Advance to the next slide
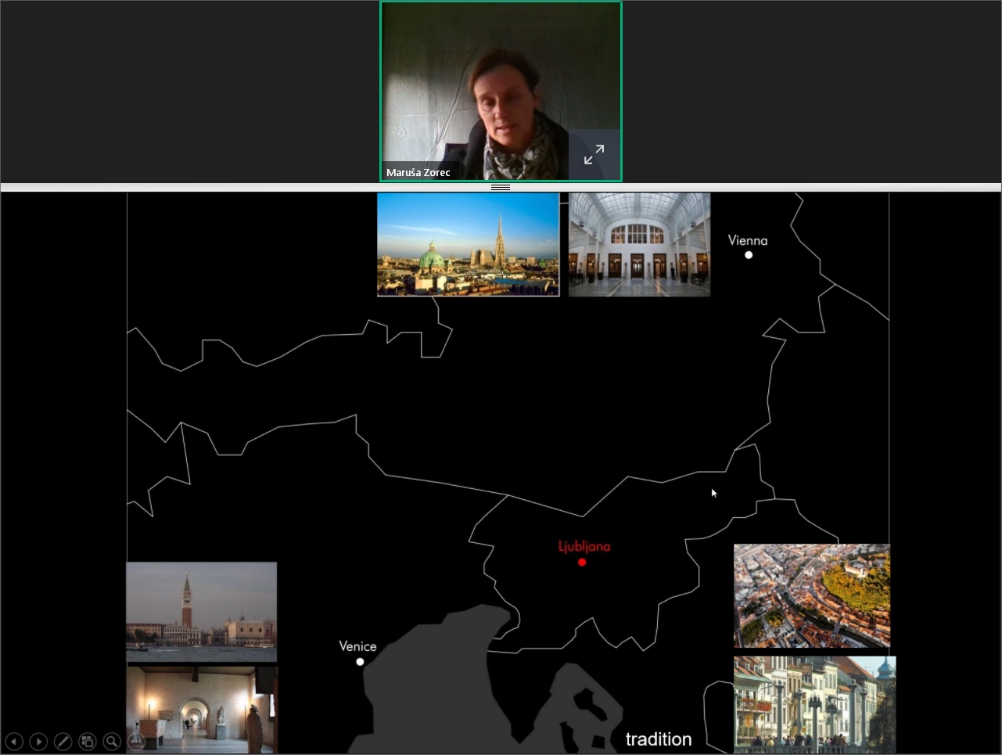Screen dimensions: 1002x755 [38, 742]
